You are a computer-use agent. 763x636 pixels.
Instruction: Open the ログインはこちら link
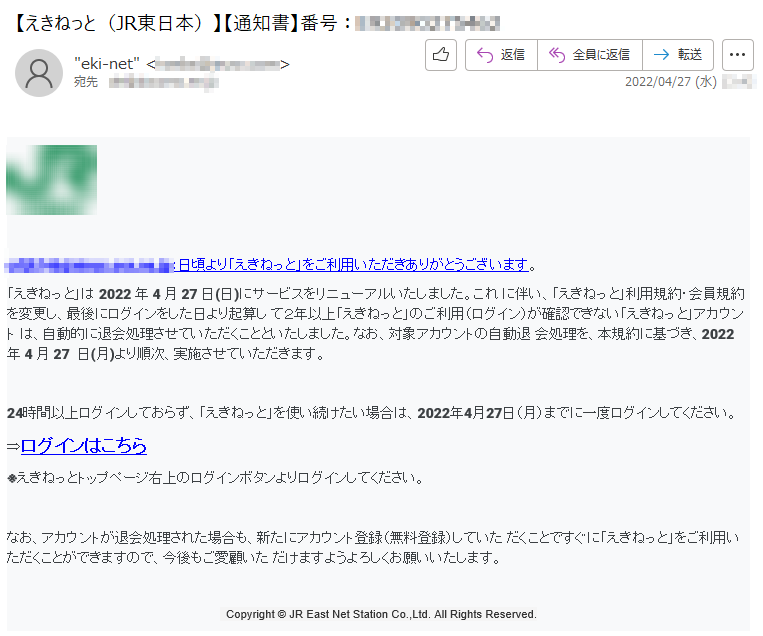pos(84,445)
